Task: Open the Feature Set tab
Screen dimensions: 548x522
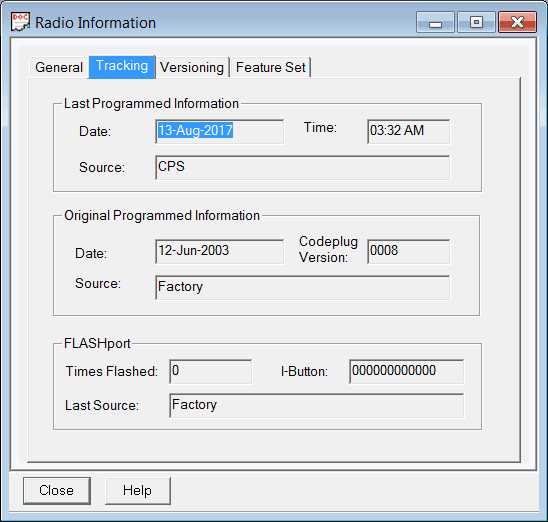Action: tap(271, 67)
